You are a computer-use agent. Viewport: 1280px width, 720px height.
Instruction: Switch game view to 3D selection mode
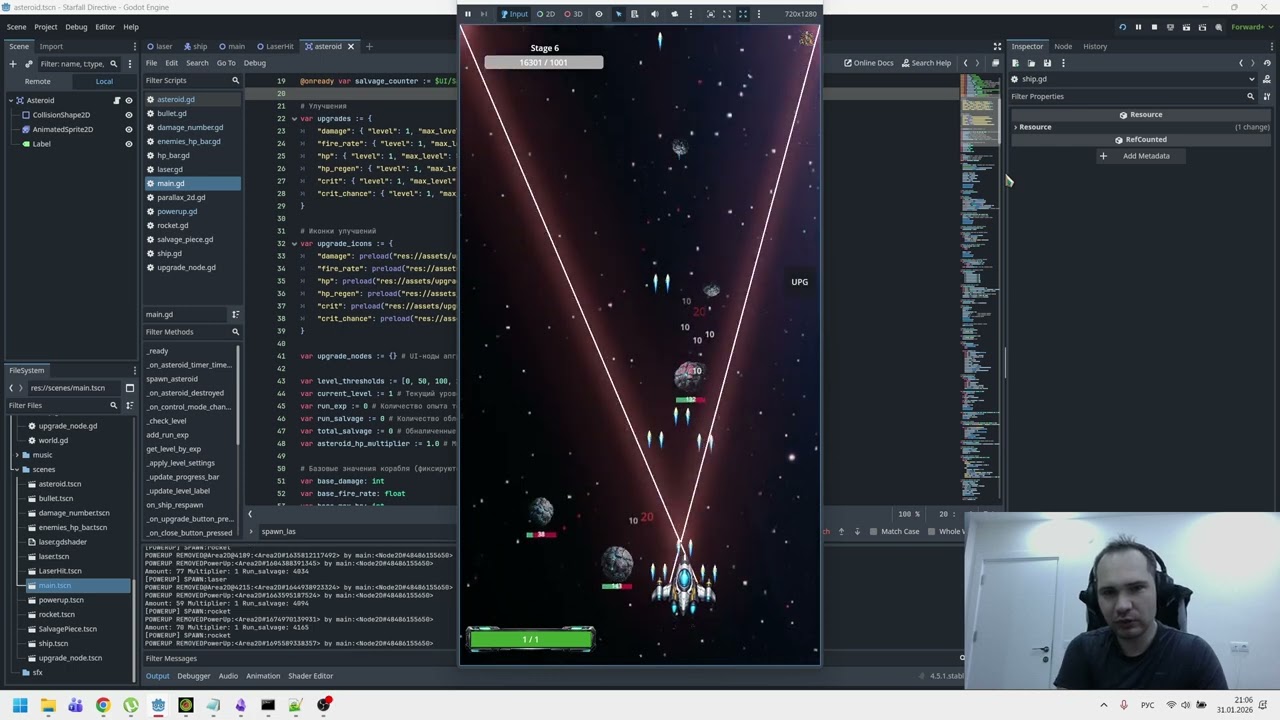point(573,14)
